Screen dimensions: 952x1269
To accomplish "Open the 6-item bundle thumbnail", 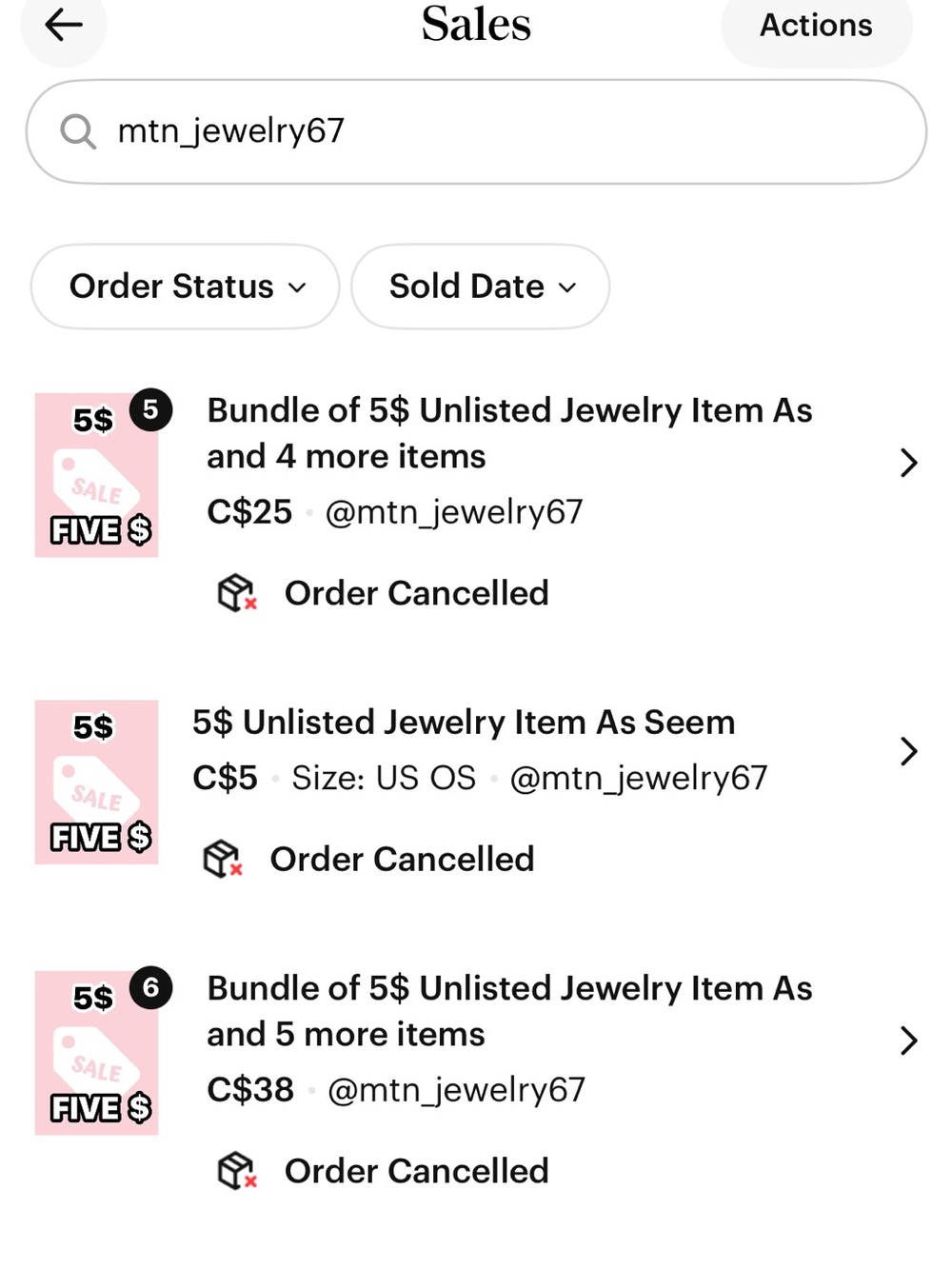I will [96, 1053].
